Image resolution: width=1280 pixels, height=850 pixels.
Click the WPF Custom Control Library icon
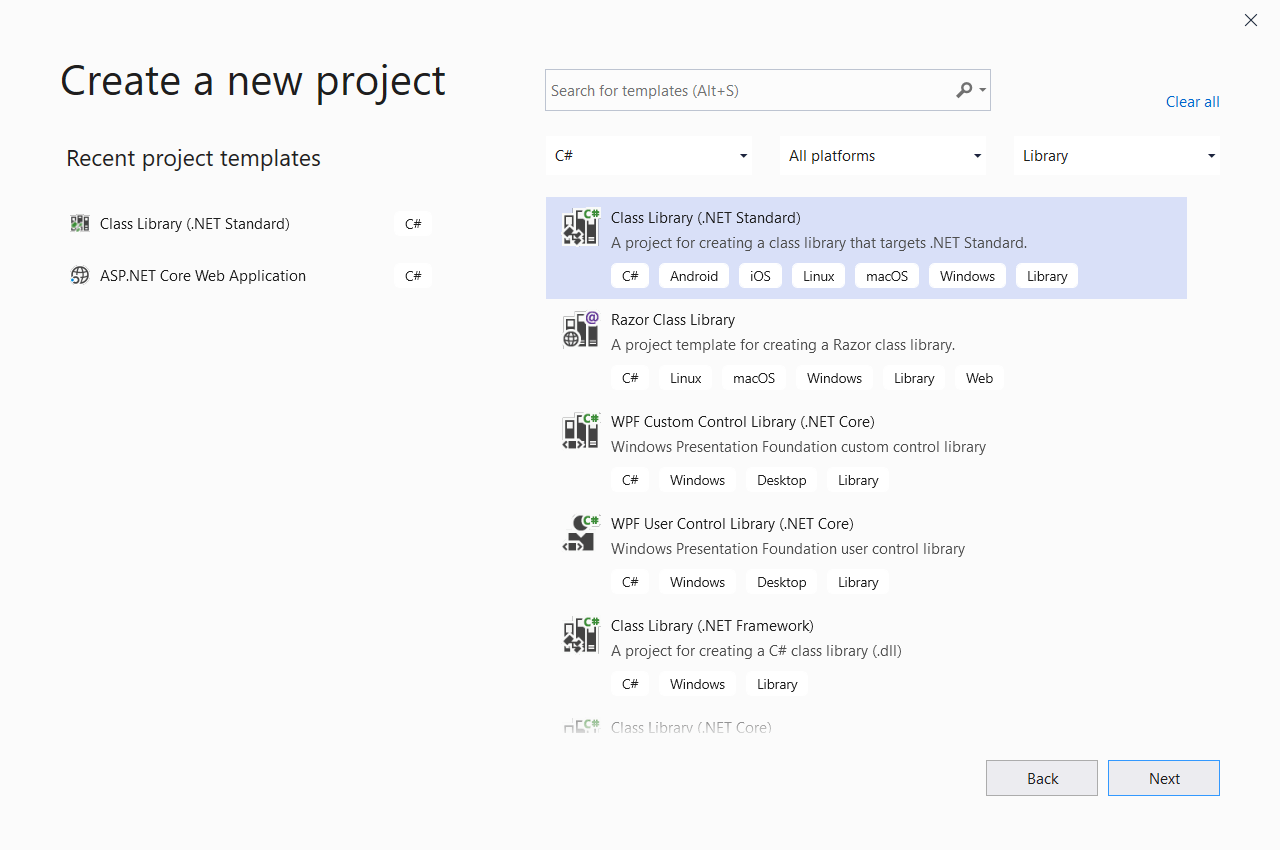pos(580,431)
